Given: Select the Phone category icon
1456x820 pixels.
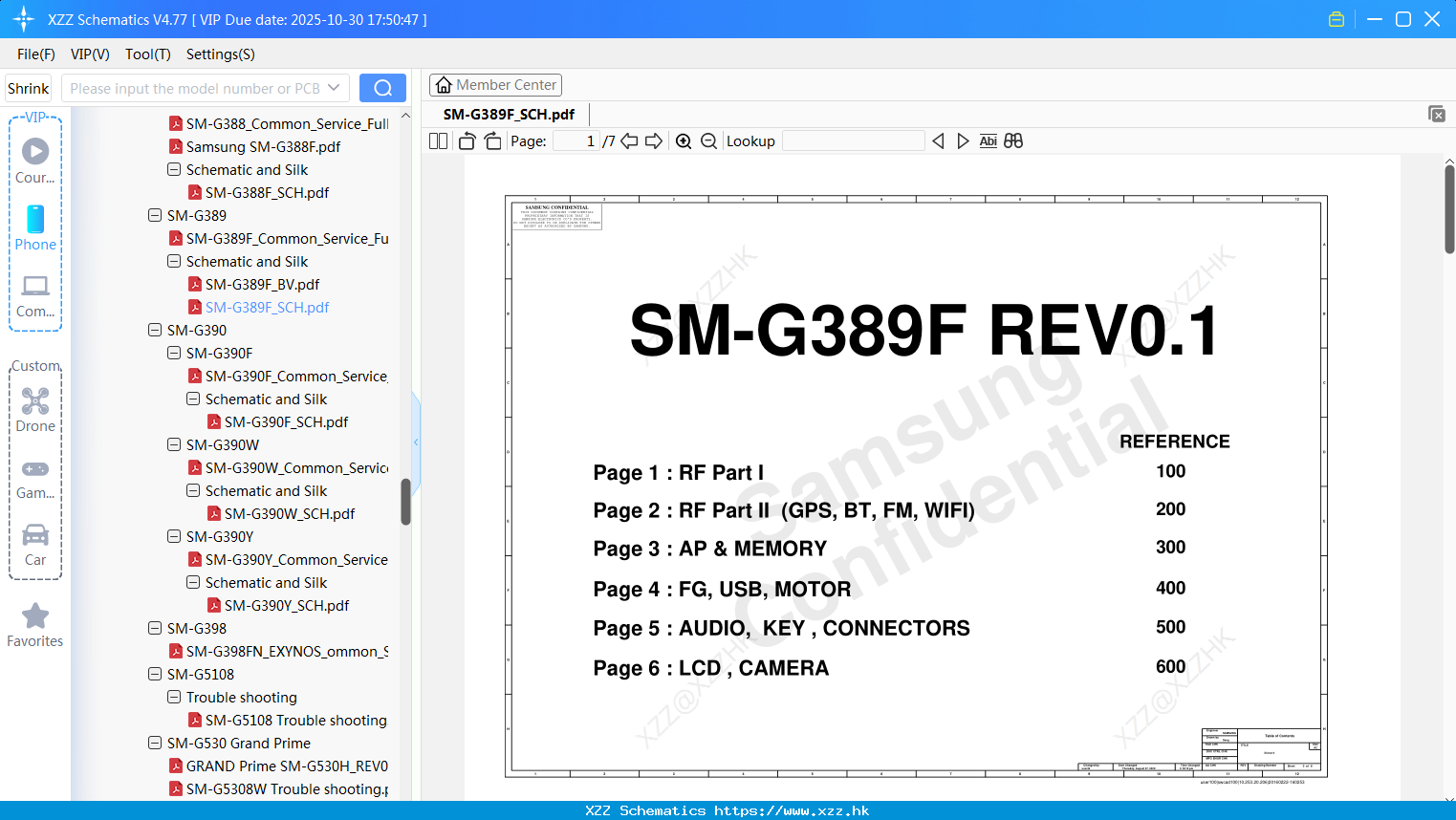Looking at the screenshot, I should coord(35,219).
